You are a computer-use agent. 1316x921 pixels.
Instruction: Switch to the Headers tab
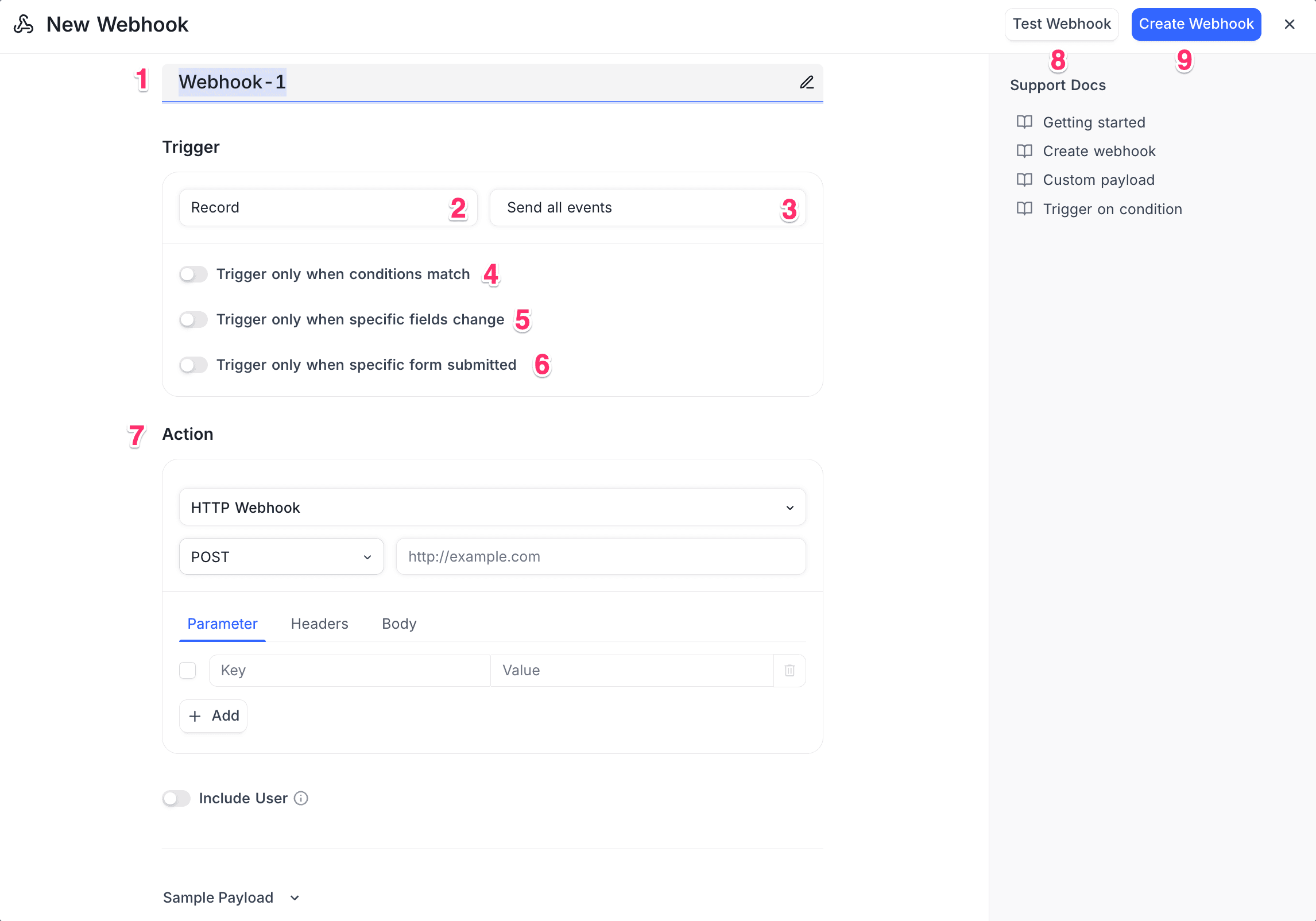[319, 624]
